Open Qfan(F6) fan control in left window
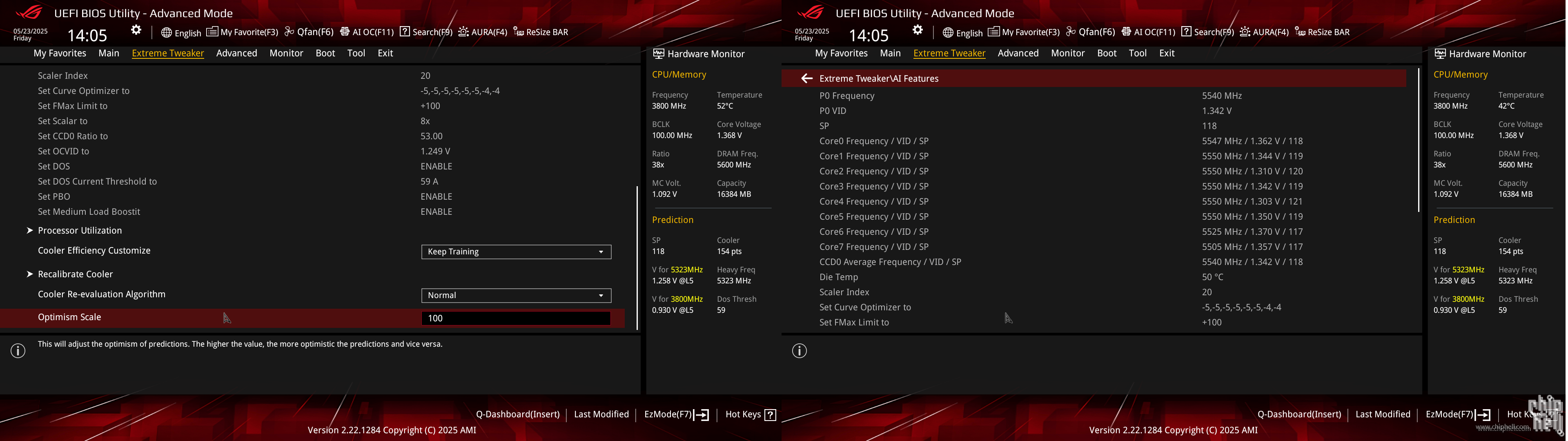Viewport: 1568px width, 441px height. coord(309,32)
